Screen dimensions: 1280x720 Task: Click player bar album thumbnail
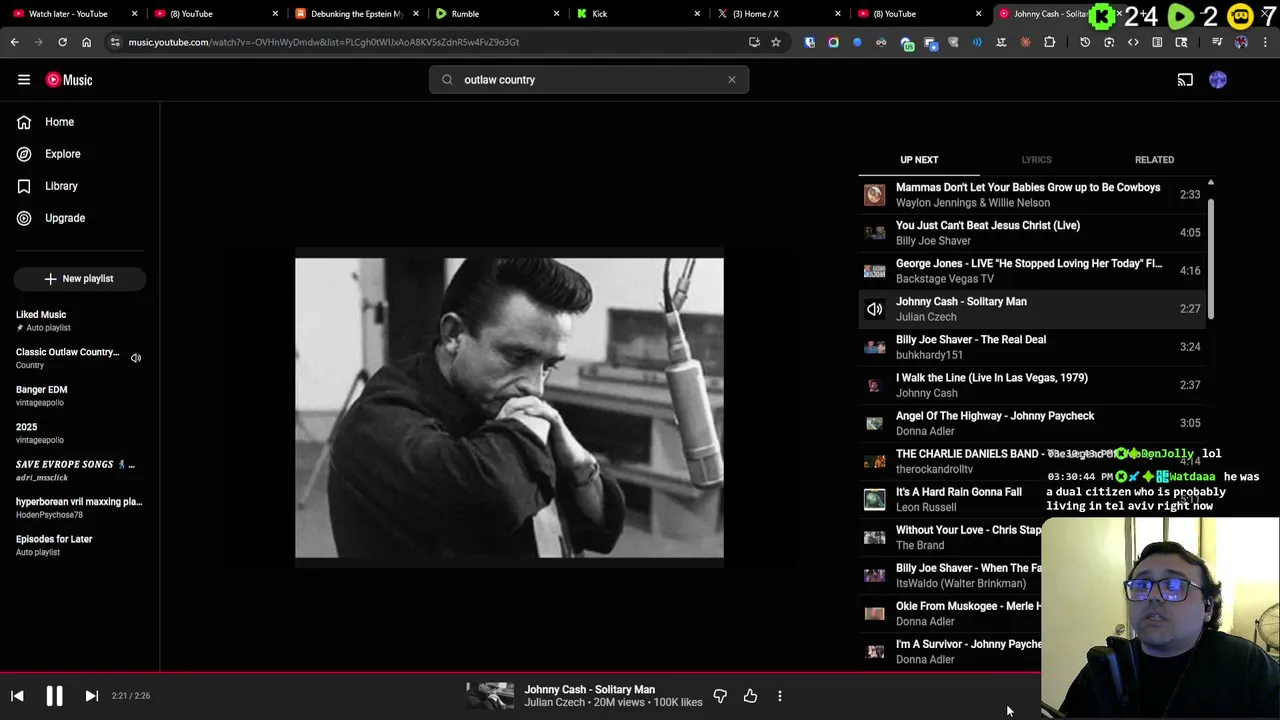click(x=490, y=696)
